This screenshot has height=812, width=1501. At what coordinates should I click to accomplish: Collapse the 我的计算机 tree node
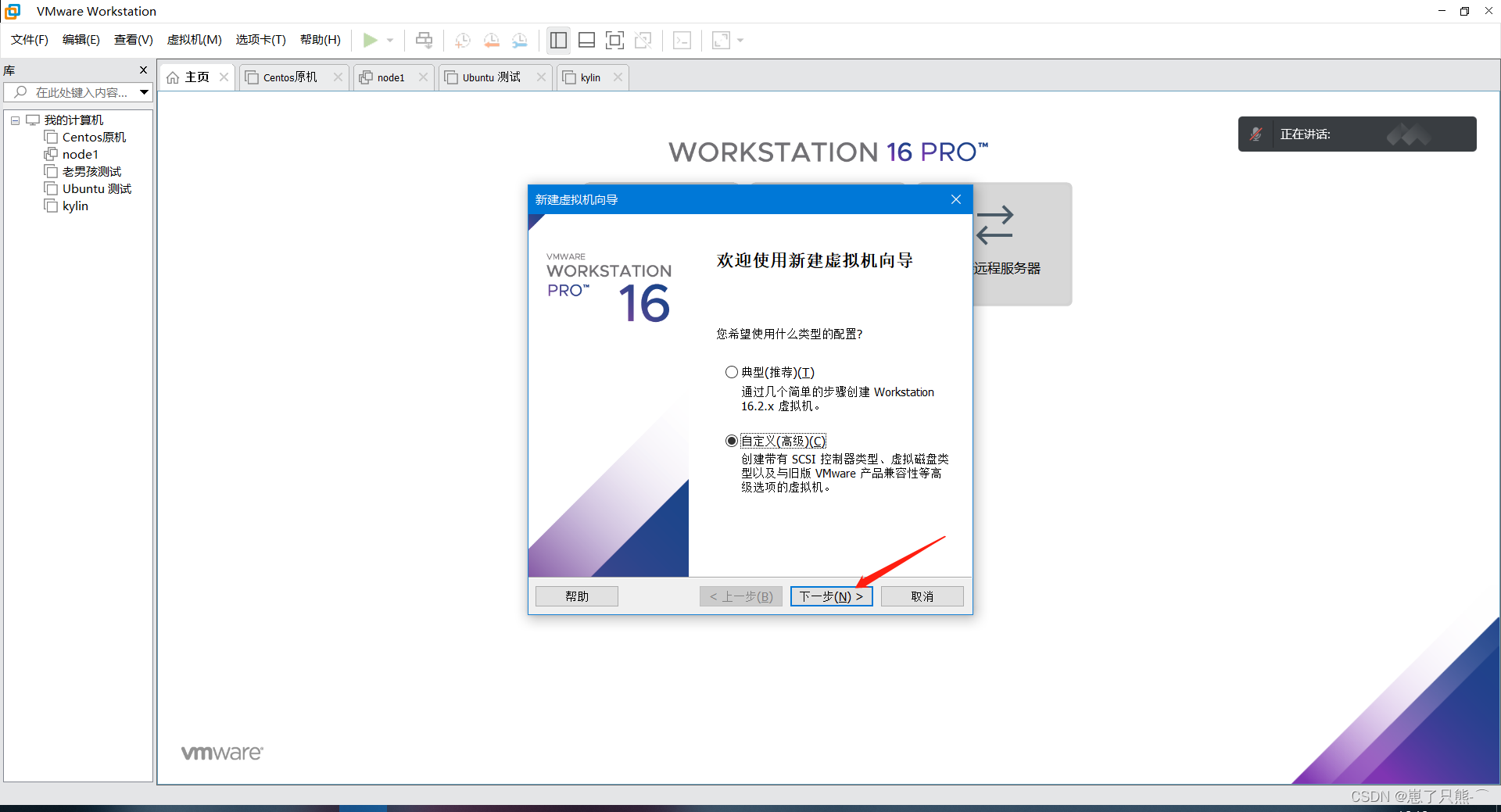pos(15,120)
